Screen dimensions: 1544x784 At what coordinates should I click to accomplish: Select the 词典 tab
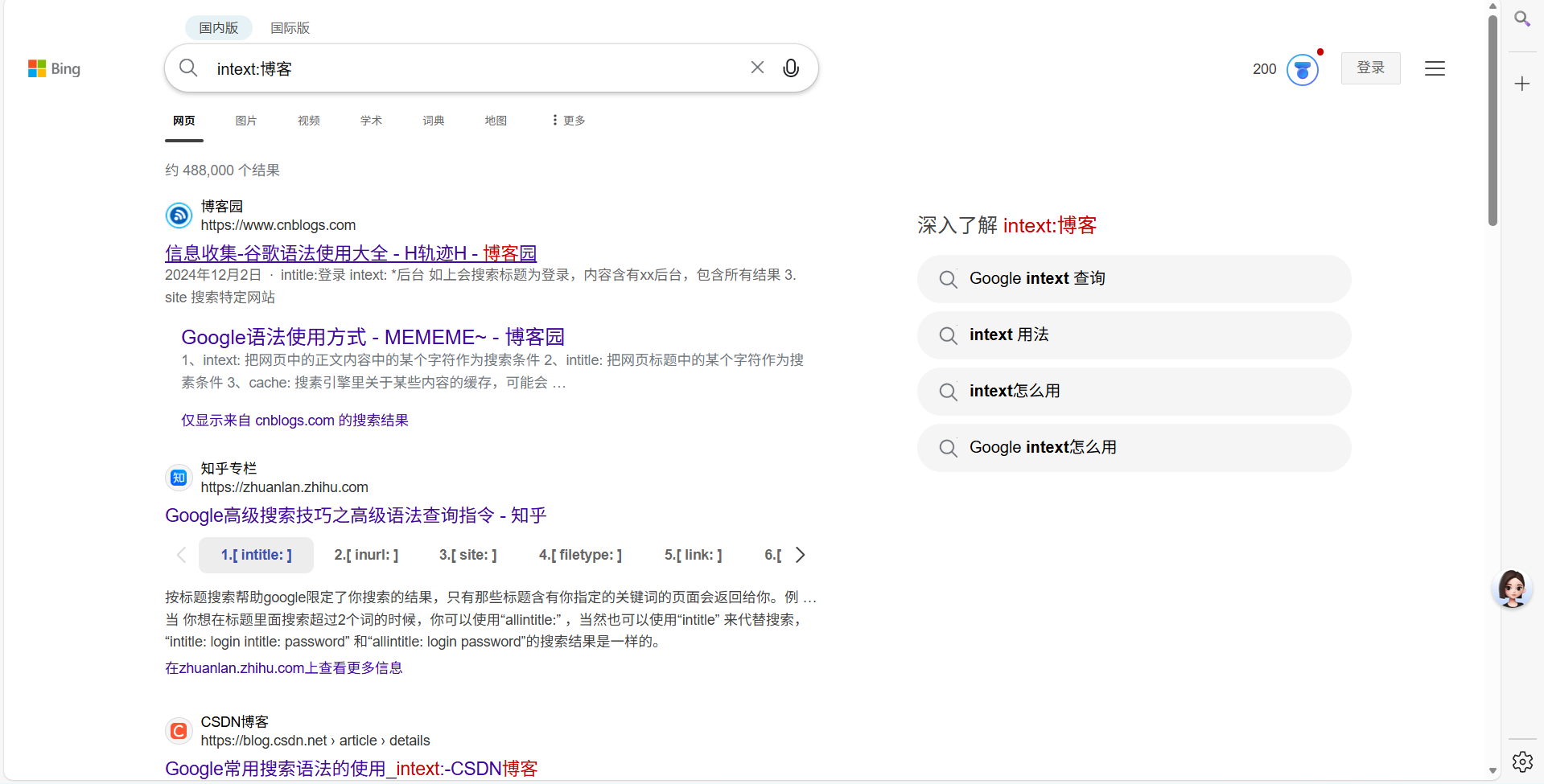pyautogui.click(x=434, y=121)
